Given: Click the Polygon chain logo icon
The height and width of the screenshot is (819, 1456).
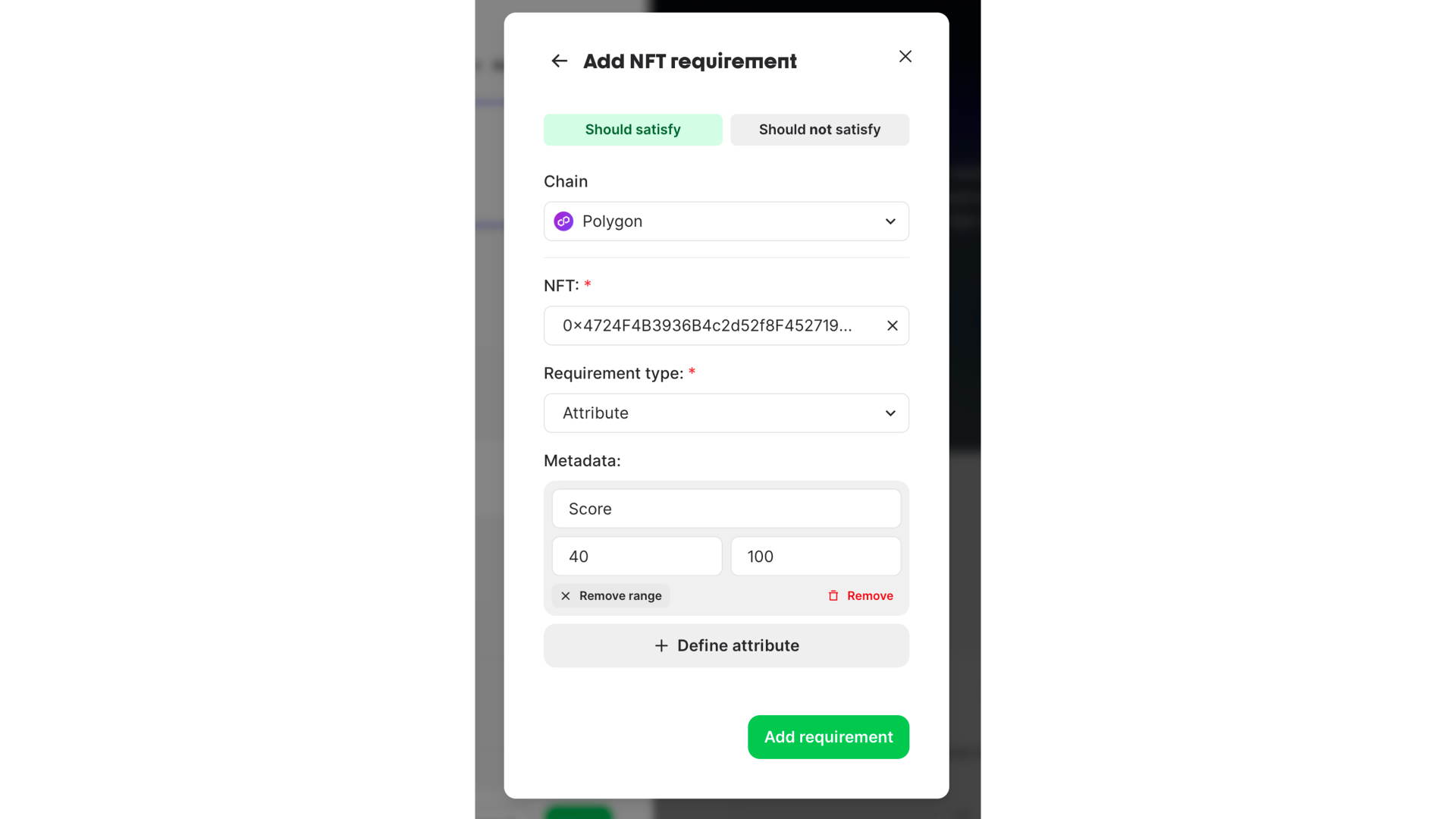Looking at the screenshot, I should tap(563, 221).
